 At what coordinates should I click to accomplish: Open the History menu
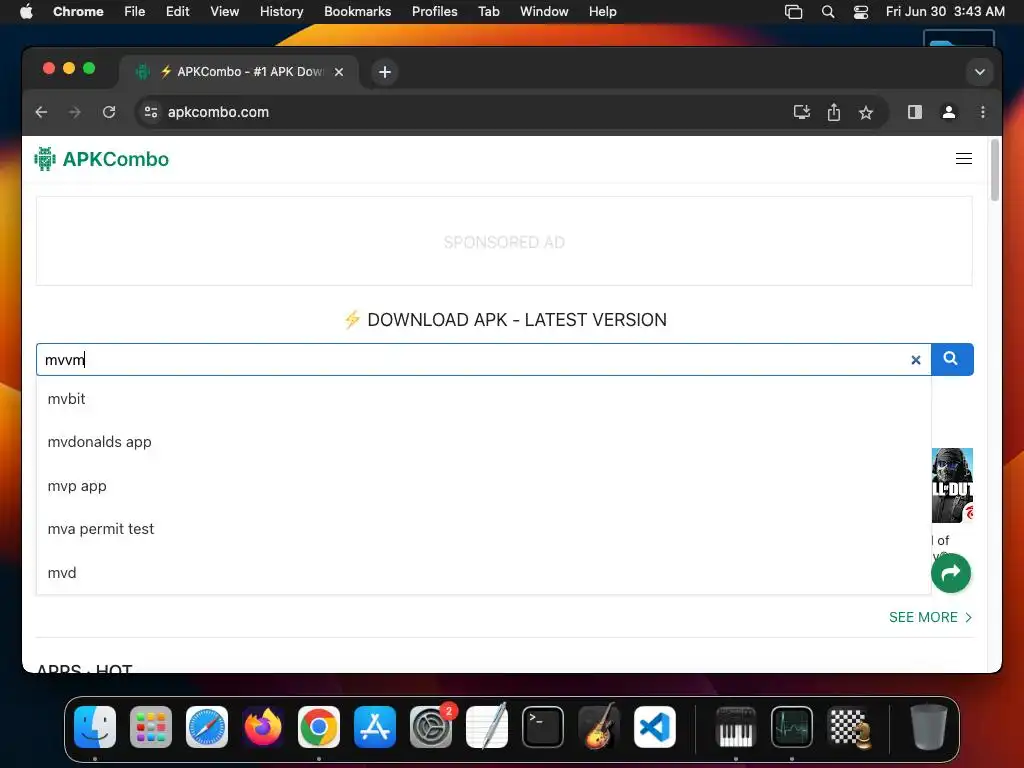click(x=281, y=12)
